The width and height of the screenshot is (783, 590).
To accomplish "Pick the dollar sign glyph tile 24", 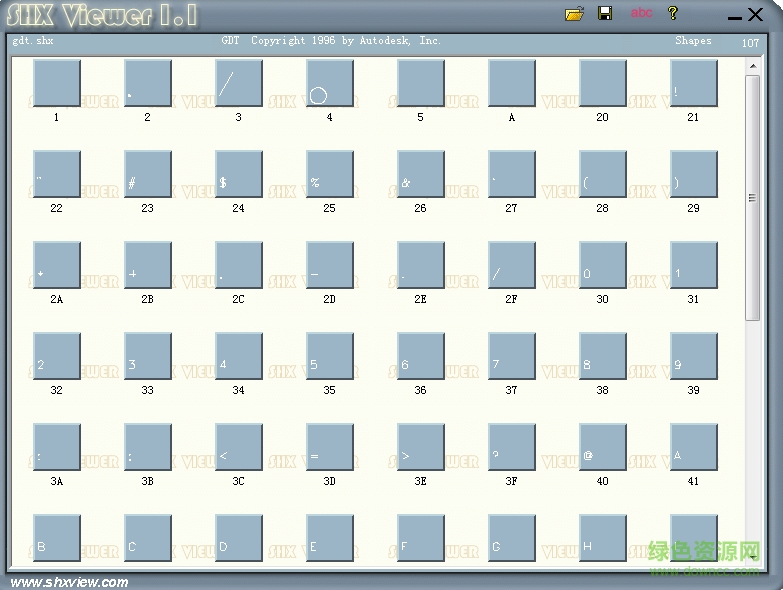I will [x=238, y=174].
